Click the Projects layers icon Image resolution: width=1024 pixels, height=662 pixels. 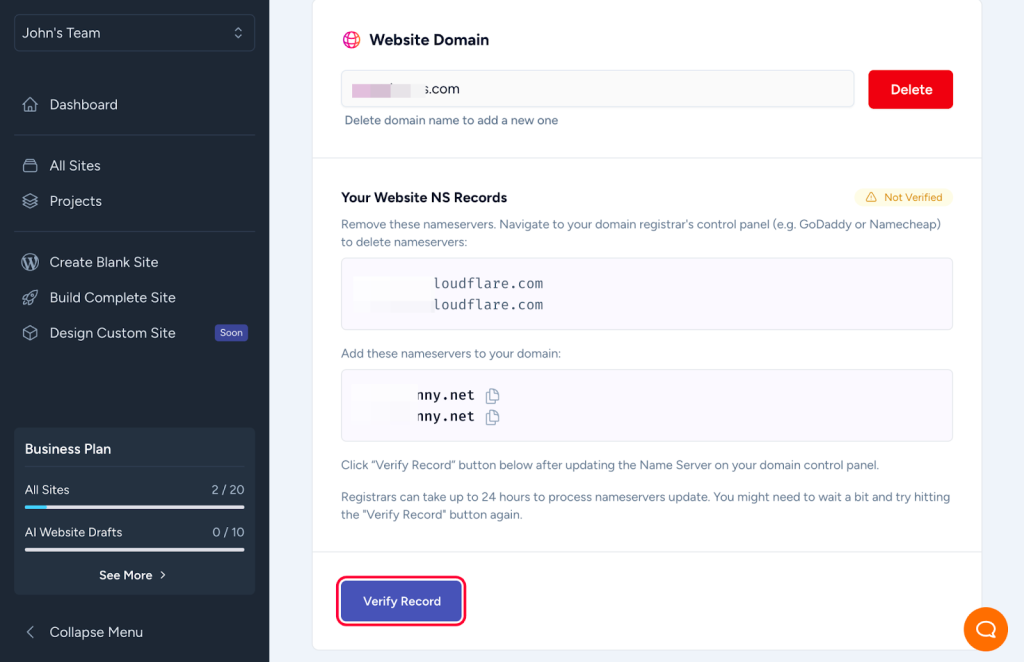30,201
